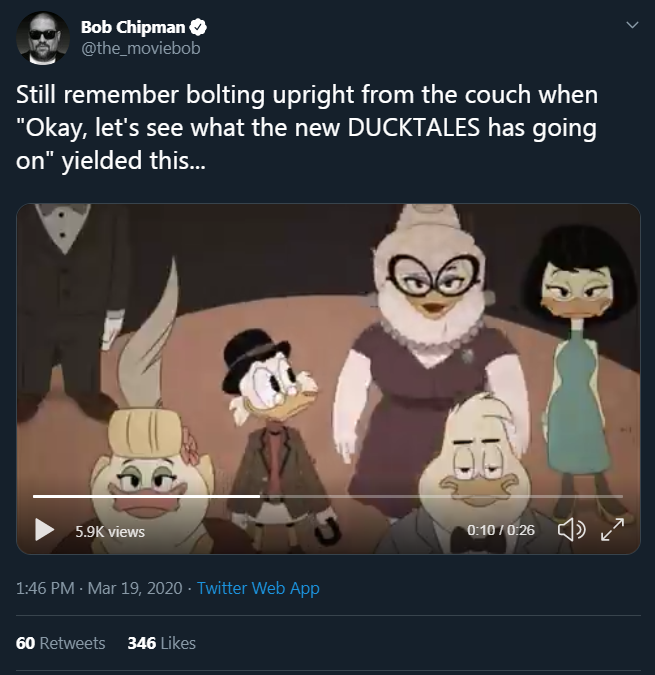Play the embedded DuckTales video
This screenshot has width=655, height=675.
click(x=44, y=529)
